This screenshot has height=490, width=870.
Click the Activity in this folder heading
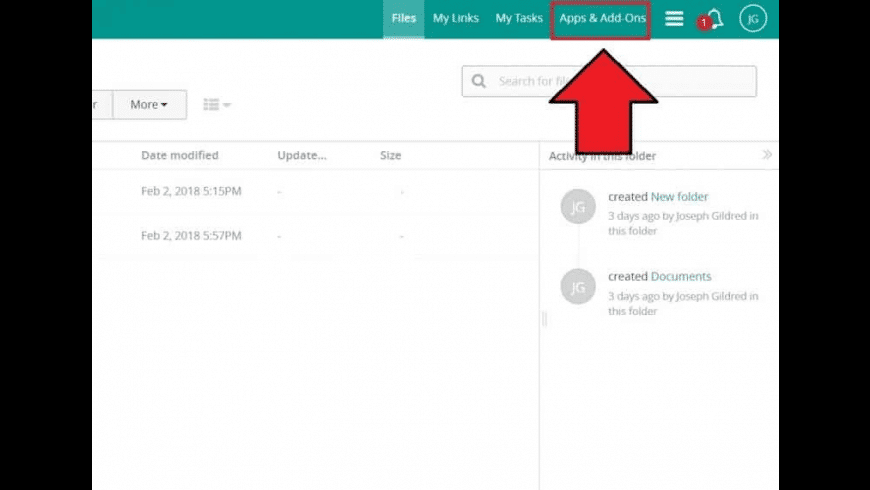point(602,156)
